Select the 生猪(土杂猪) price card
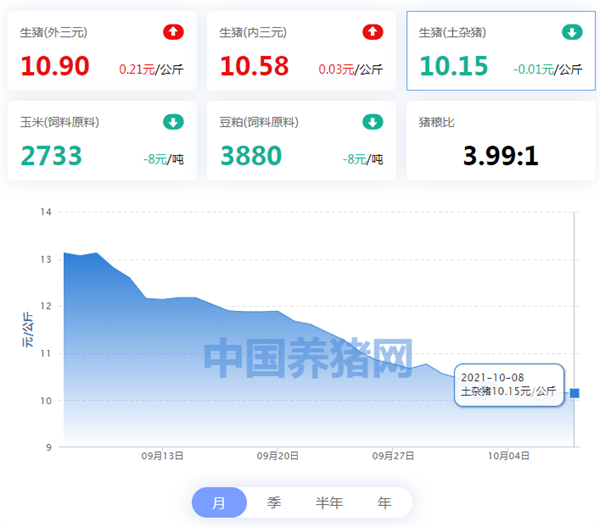 501,51
